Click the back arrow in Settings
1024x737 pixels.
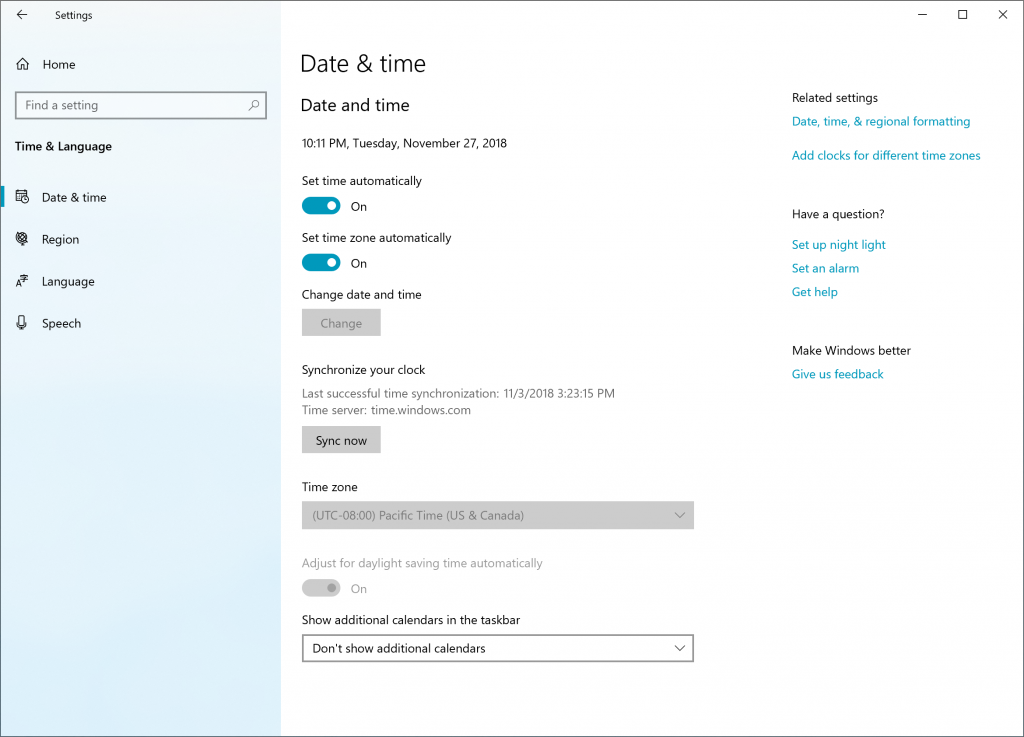19,15
